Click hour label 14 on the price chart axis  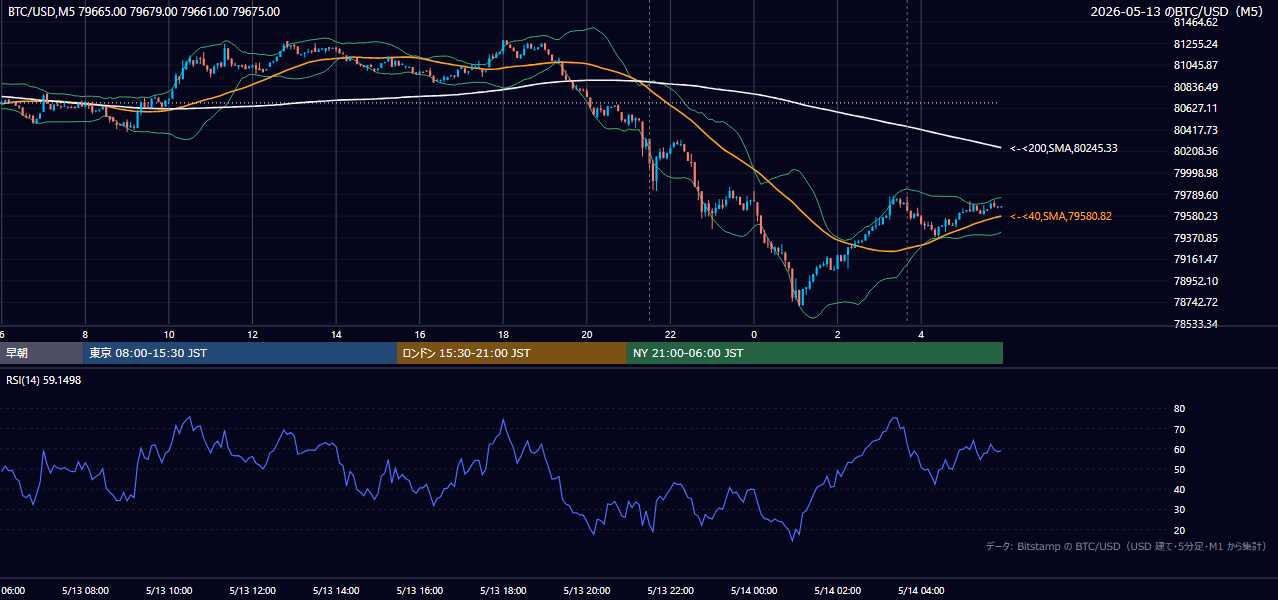337,334
